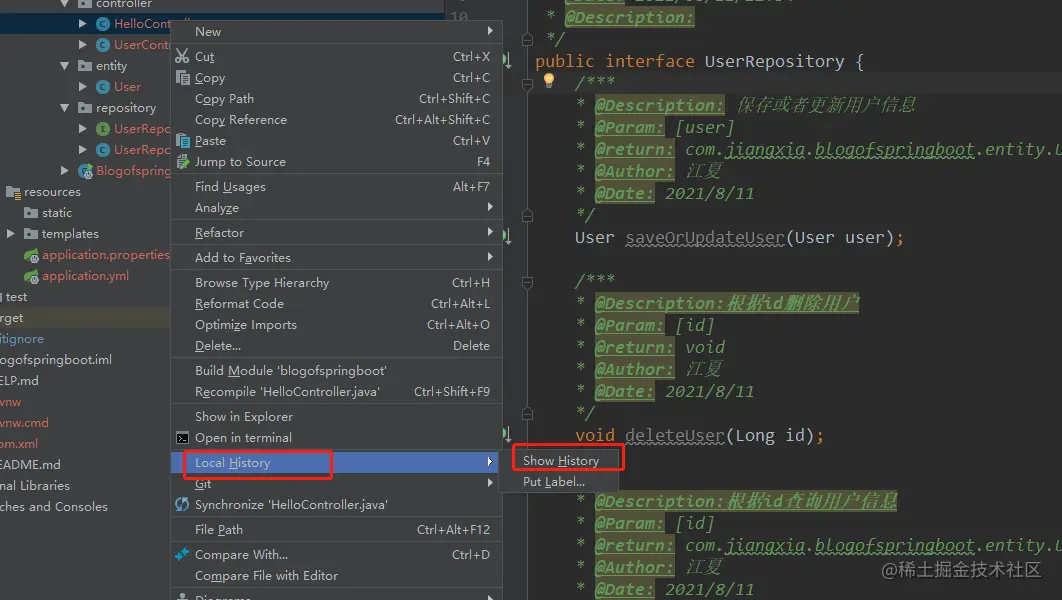The width and height of the screenshot is (1062, 600).
Task: Choose Find Usages menu item
Action: click(336, 186)
